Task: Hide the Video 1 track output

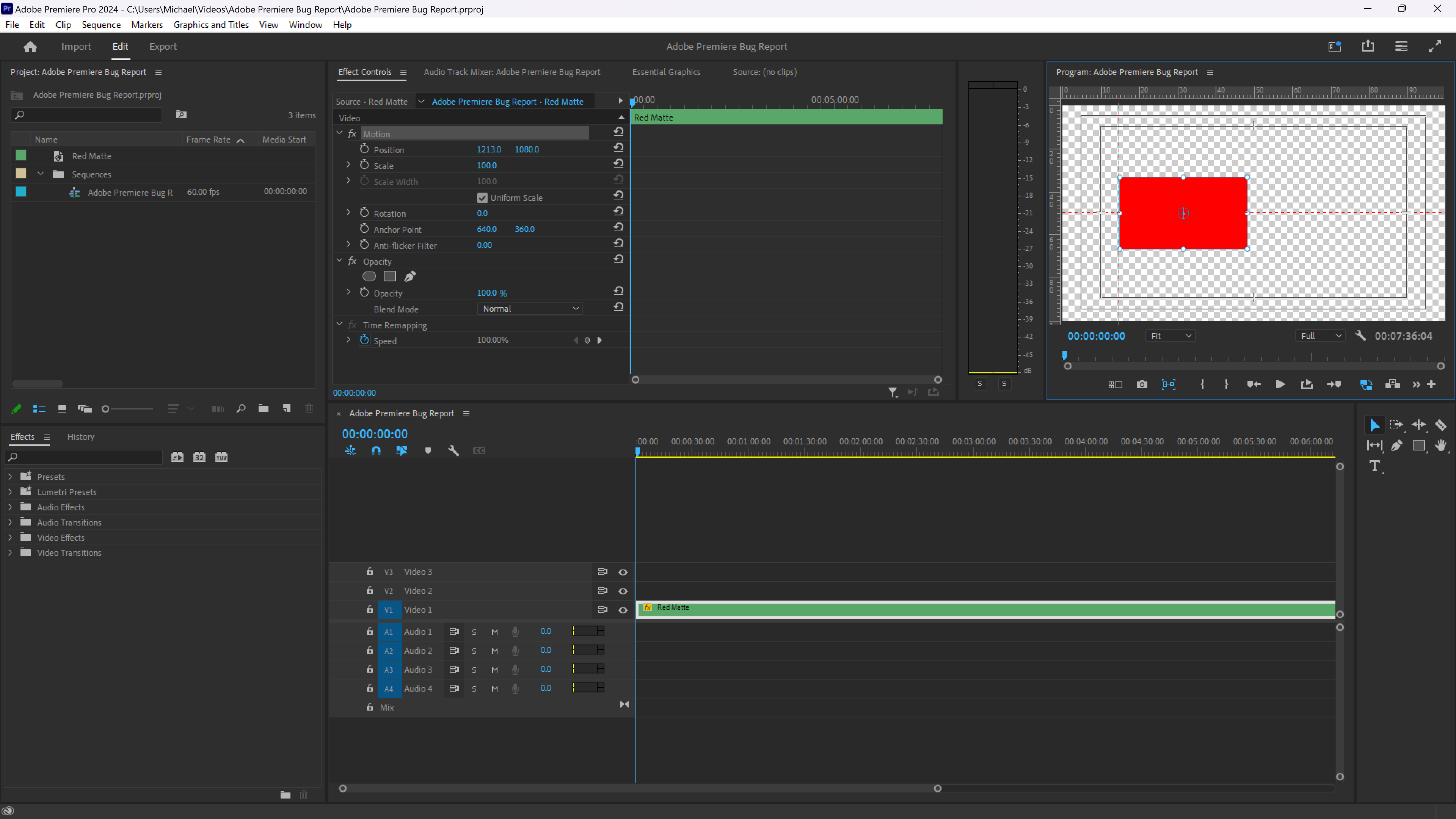Action: [623, 610]
